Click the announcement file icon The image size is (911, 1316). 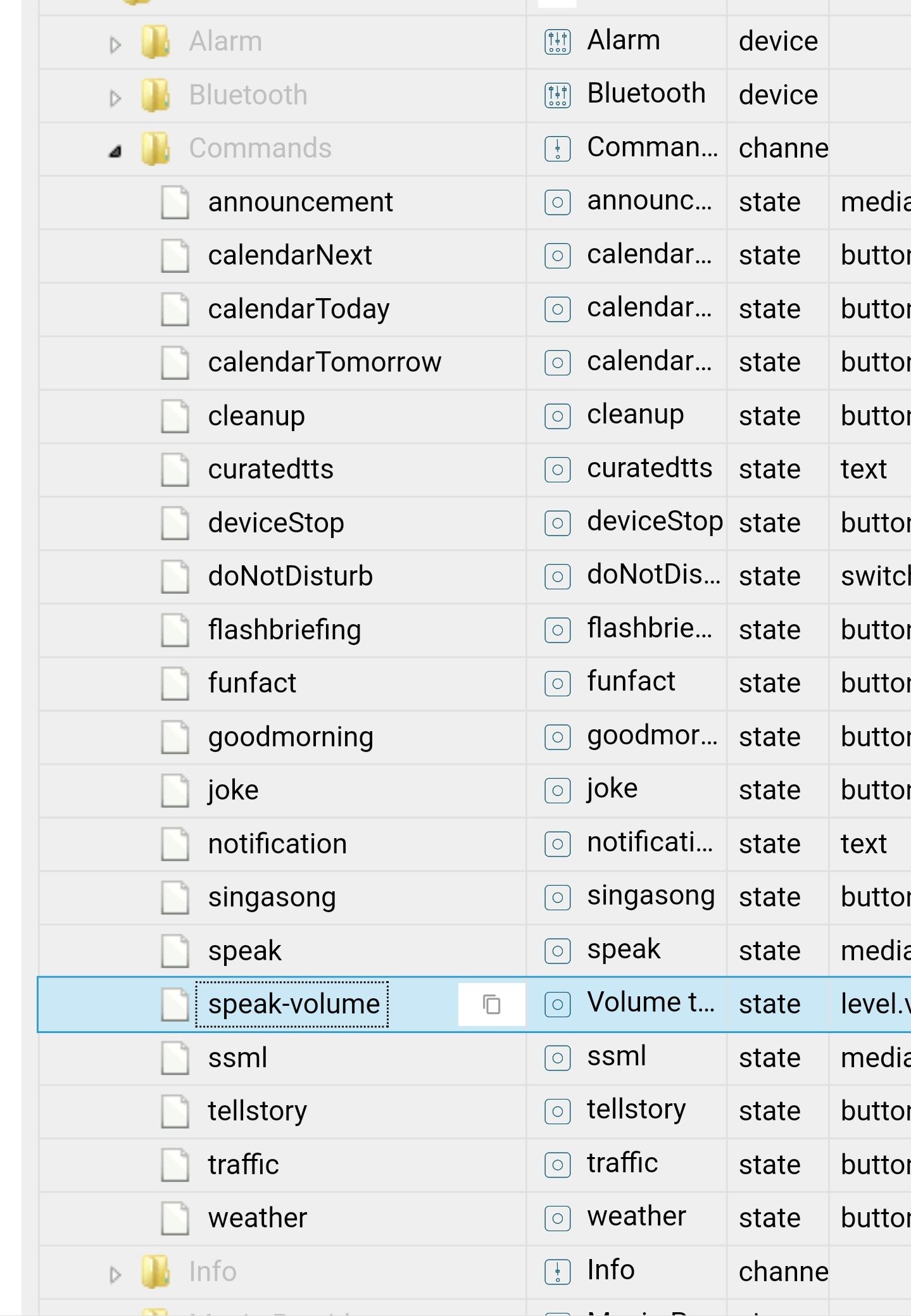[x=175, y=203]
